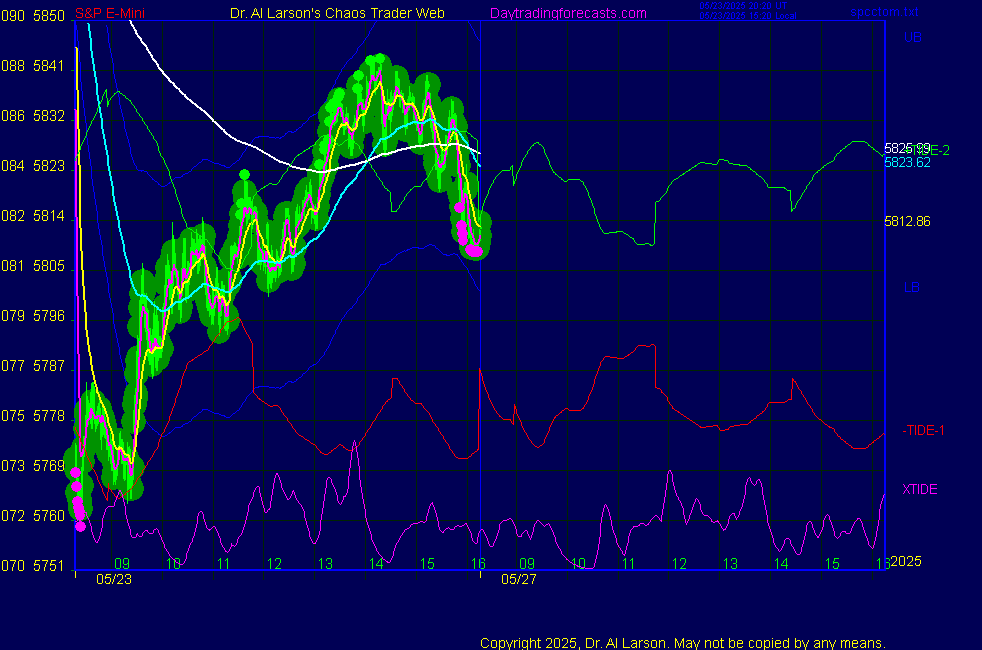Select the "LB" lower band label
The image size is (982, 650).
911,287
